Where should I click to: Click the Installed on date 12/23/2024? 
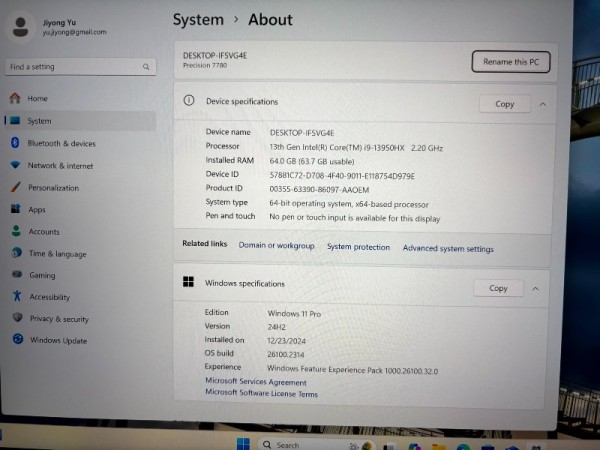(286, 341)
